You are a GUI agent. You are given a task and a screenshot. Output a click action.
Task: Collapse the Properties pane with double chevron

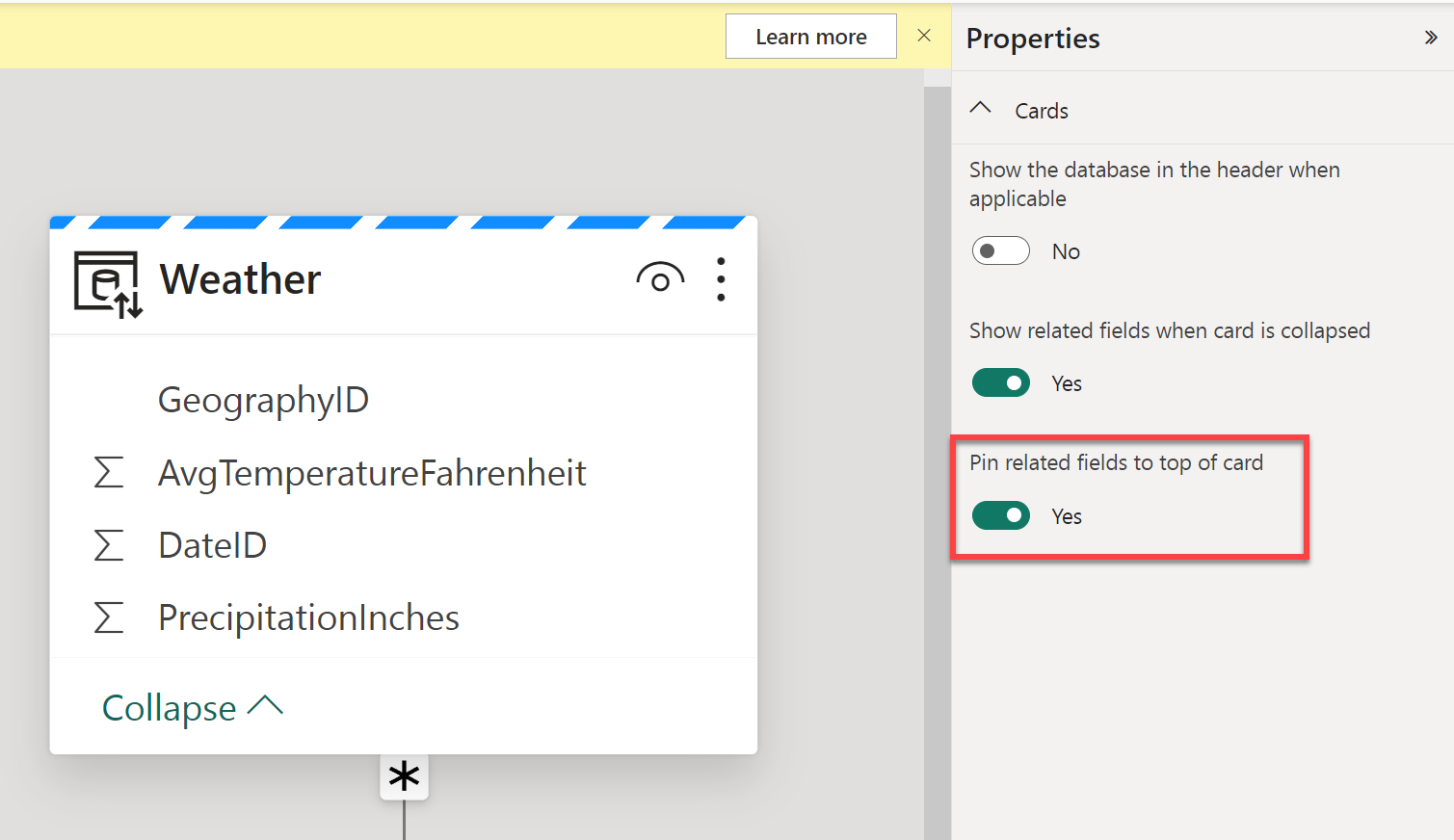1431,38
